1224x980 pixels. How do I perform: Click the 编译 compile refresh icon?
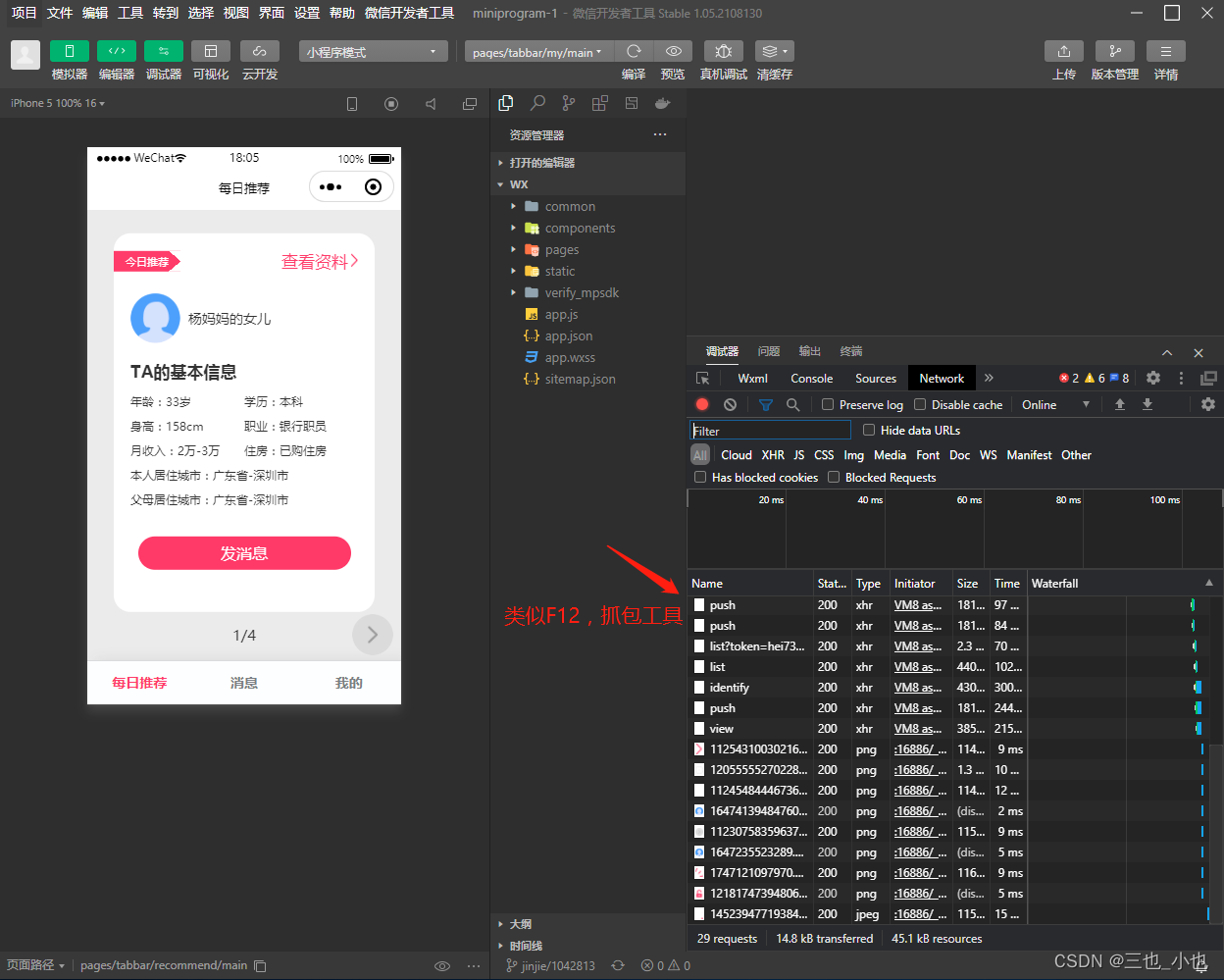pyautogui.click(x=634, y=51)
